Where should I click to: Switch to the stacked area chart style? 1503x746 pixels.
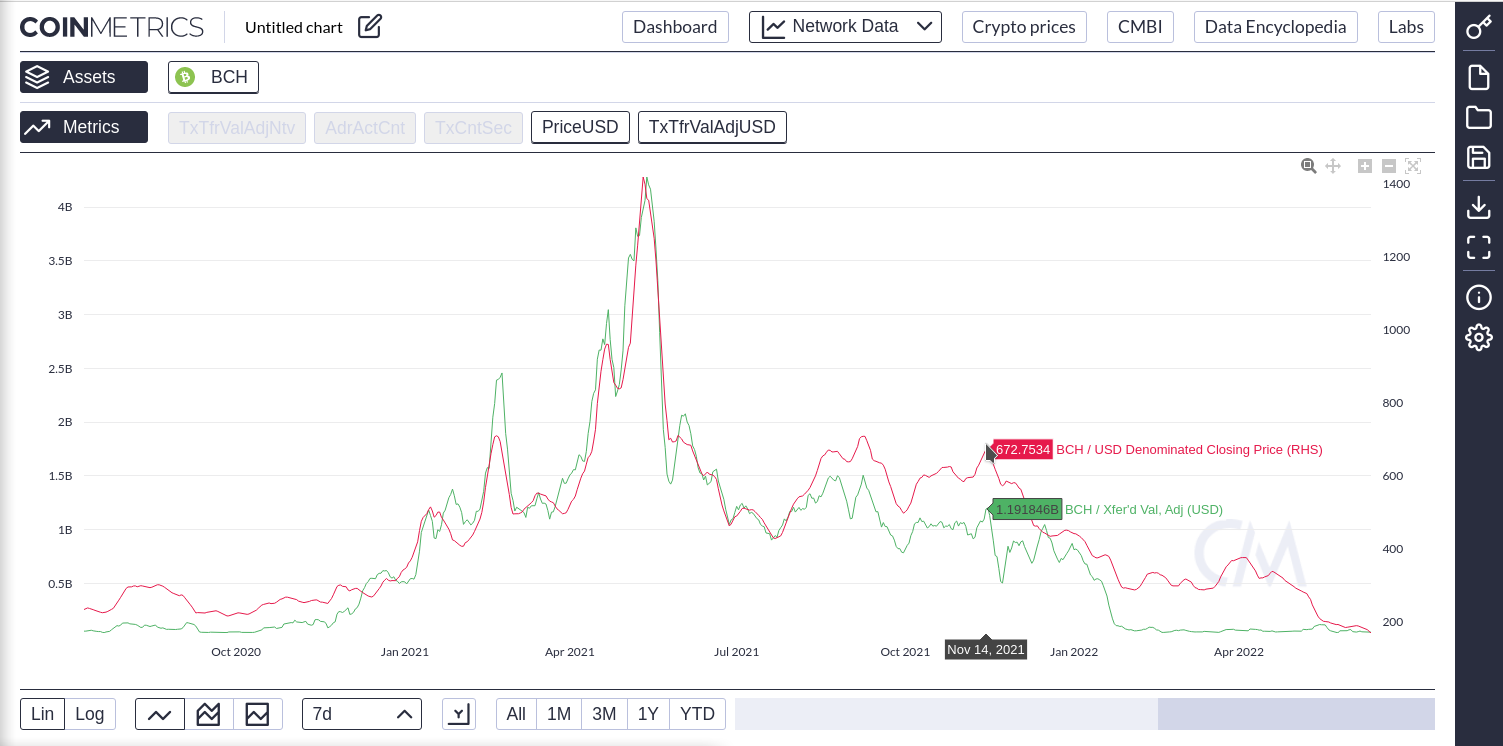click(209, 714)
